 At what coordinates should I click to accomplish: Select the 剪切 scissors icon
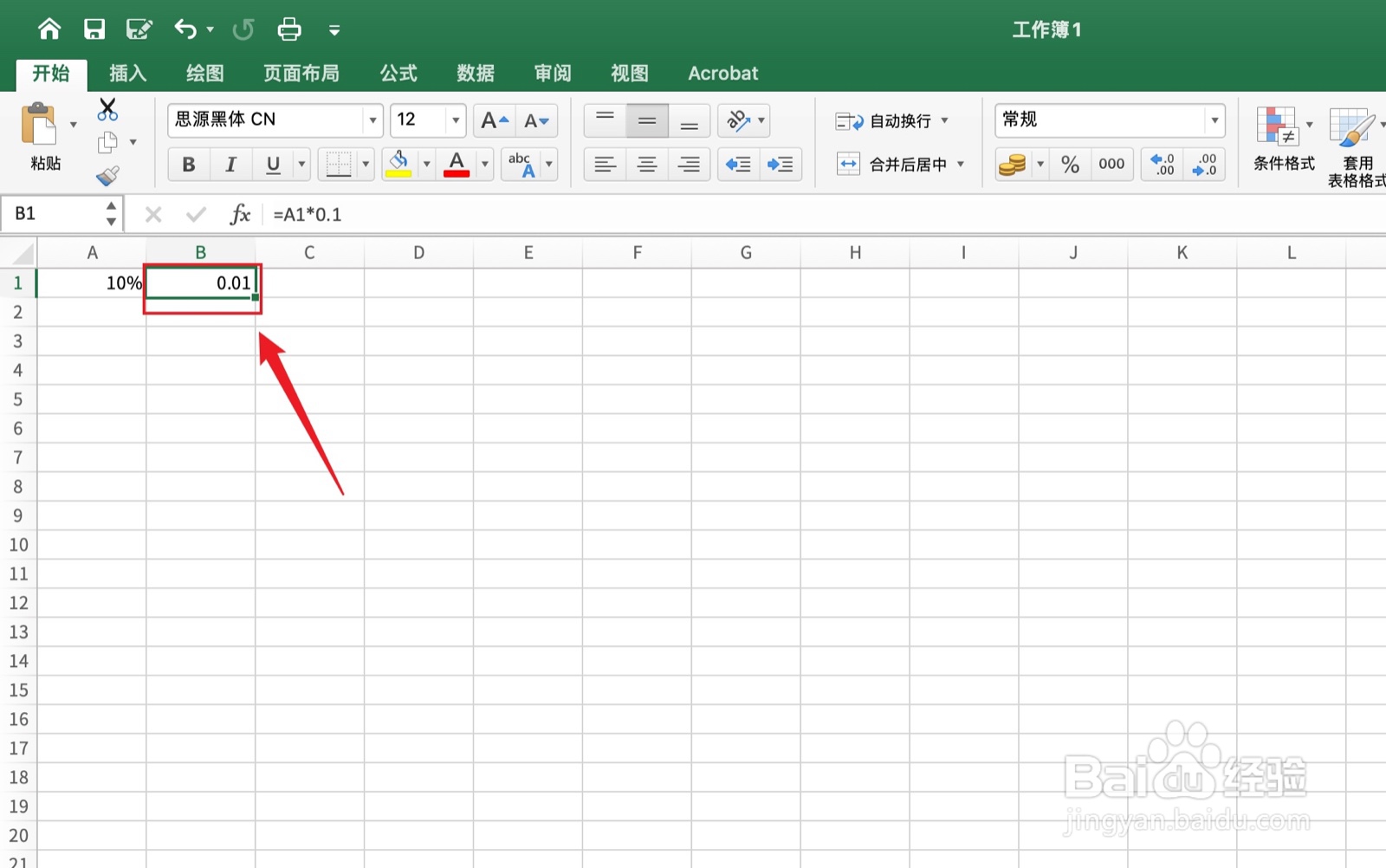coord(107,108)
